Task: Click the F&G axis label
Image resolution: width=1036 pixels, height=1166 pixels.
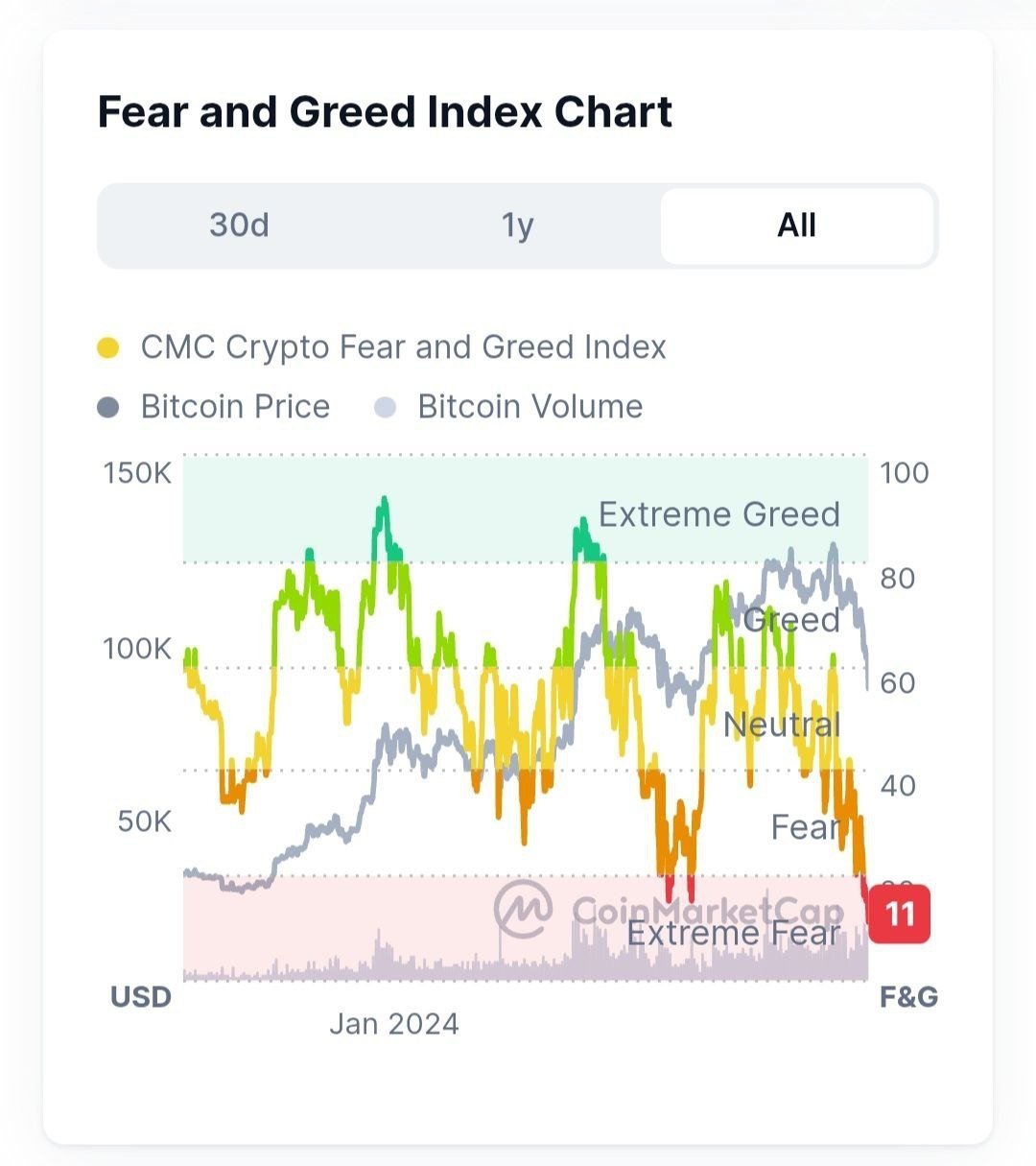Action: tap(908, 997)
